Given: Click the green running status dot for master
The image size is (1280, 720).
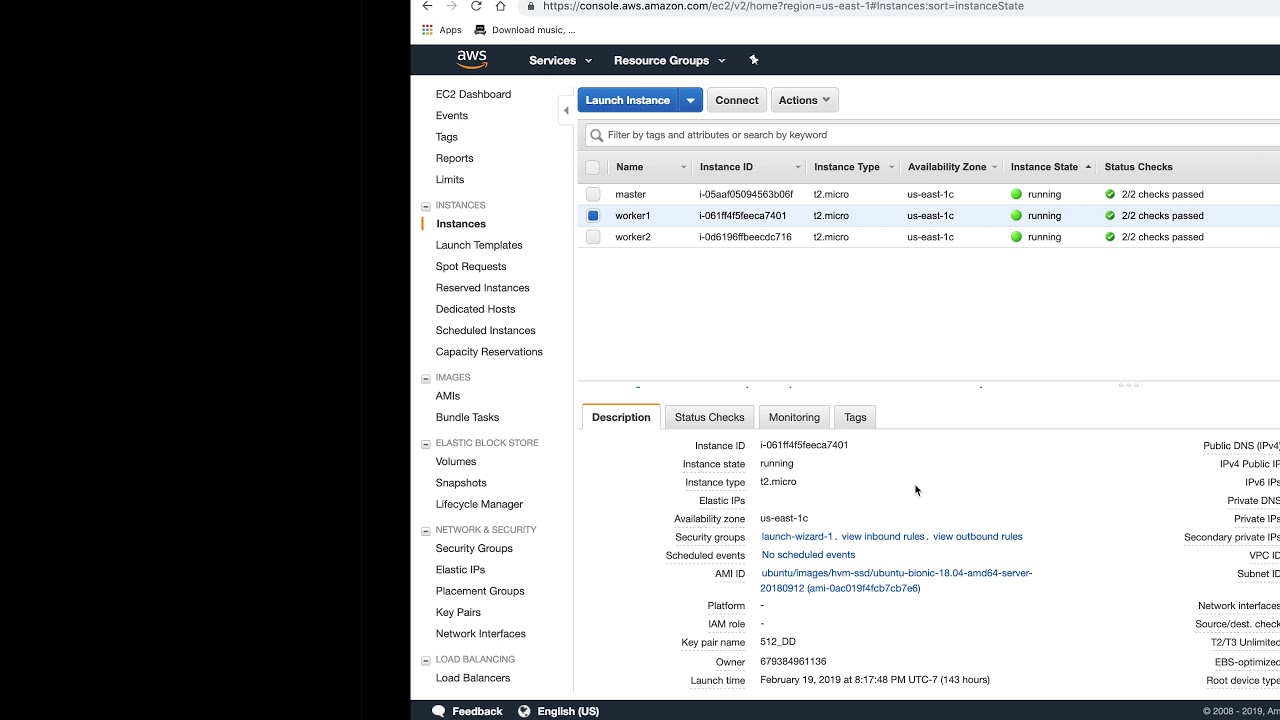Looking at the screenshot, I should tap(1016, 194).
